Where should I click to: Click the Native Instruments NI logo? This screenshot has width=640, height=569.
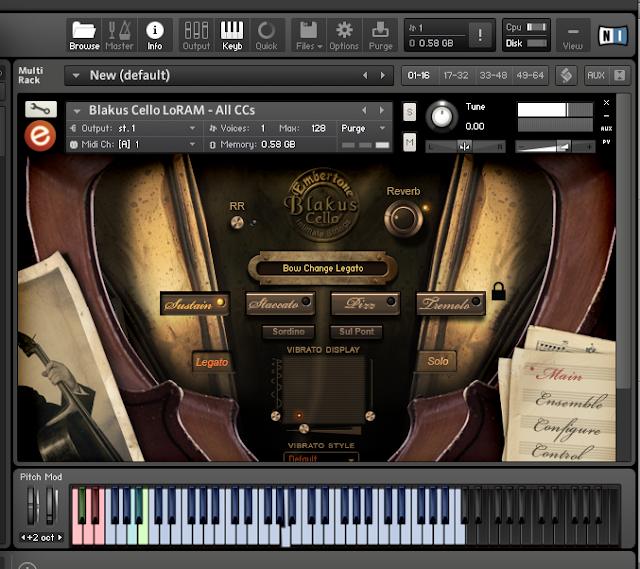[x=612, y=36]
